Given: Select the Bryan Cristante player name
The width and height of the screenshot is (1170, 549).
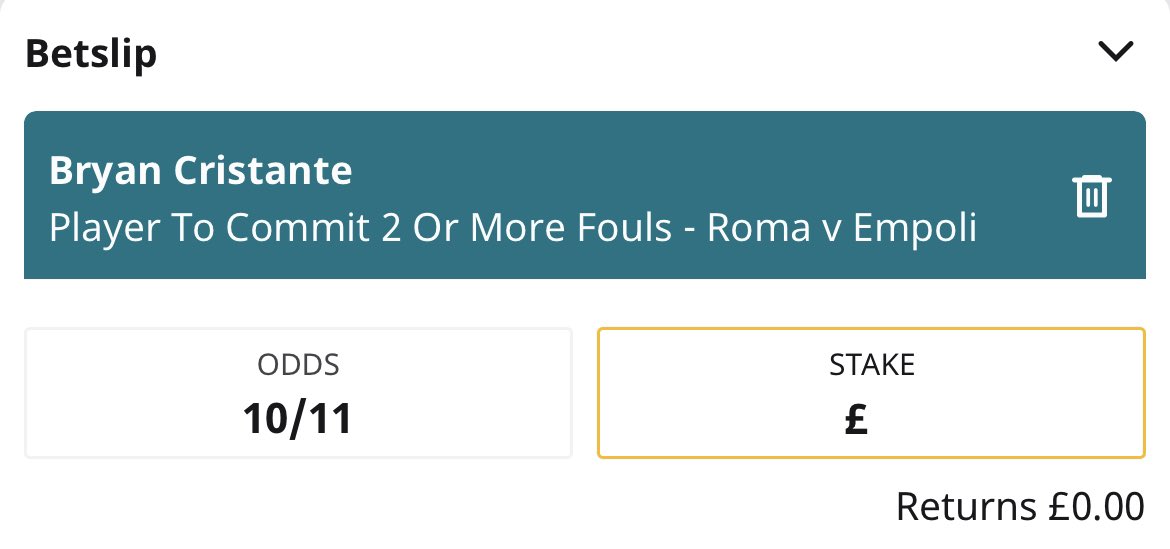Looking at the screenshot, I should click(200, 171).
